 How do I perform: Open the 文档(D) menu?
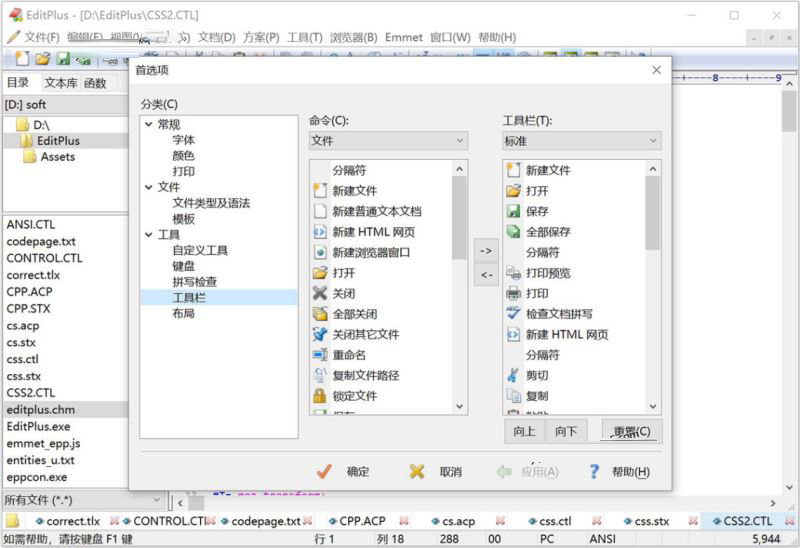point(216,37)
